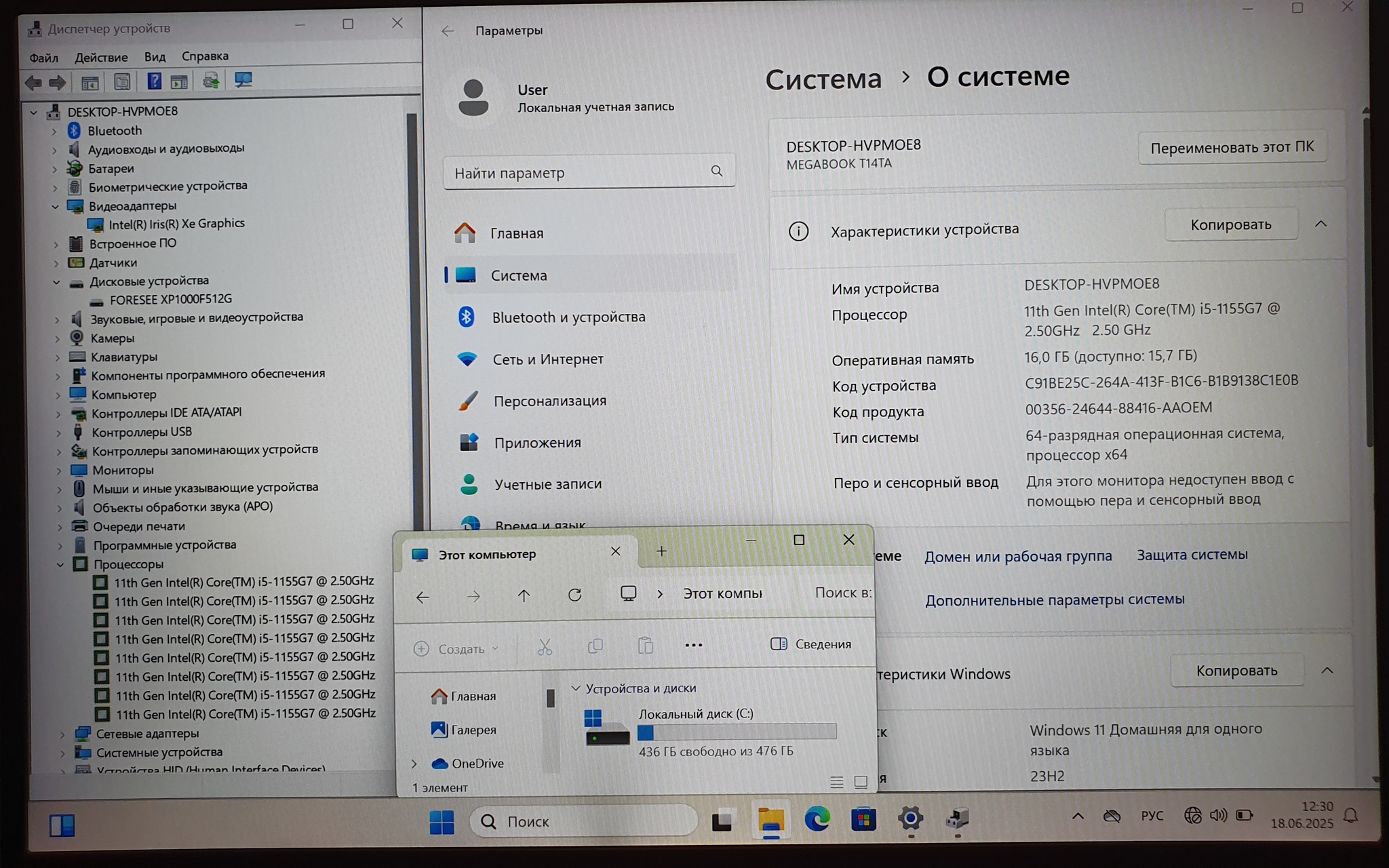Screen dimensions: 1389x868
Task: Click the Cut scissors icon in Explorer
Action: [x=545, y=646]
